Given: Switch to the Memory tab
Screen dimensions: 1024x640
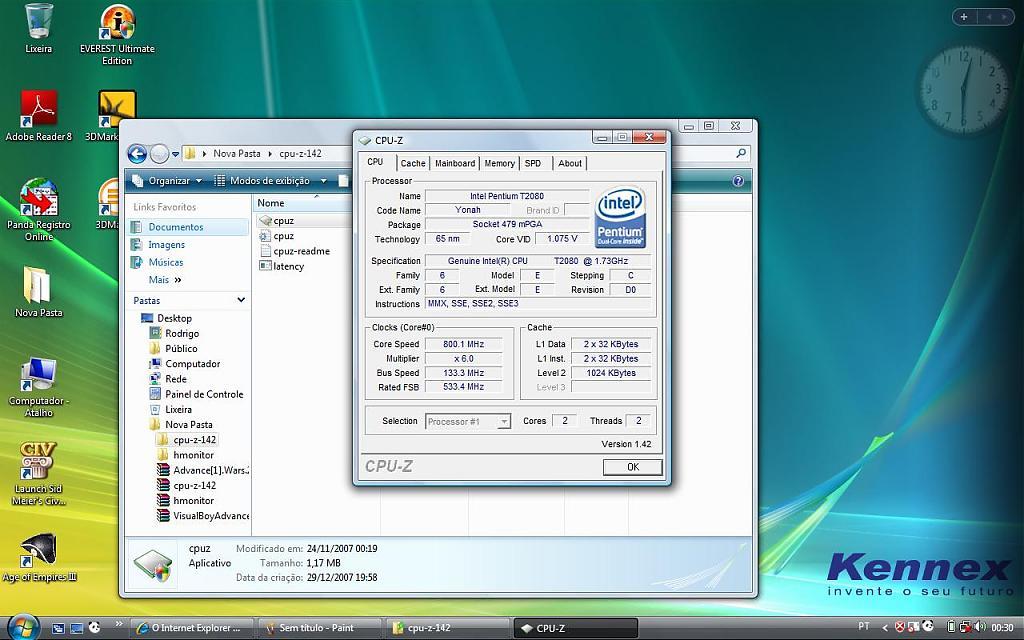Looking at the screenshot, I should click(x=500, y=163).
